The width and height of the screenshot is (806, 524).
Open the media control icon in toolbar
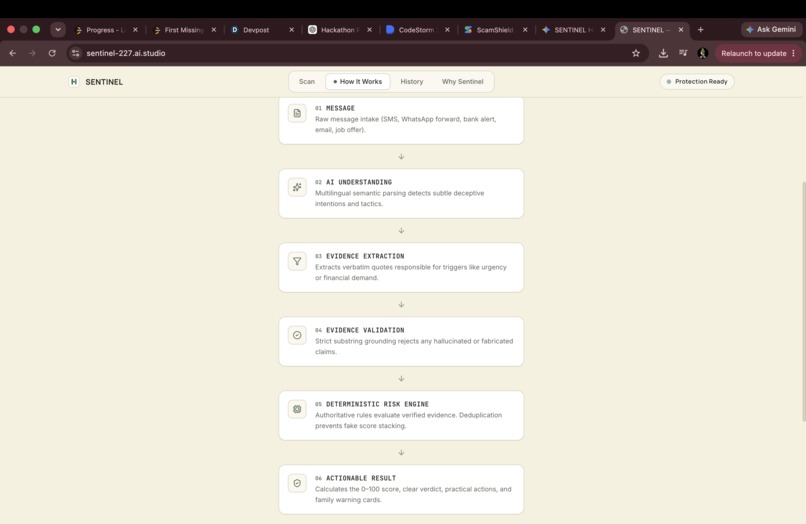click(683, 53)
